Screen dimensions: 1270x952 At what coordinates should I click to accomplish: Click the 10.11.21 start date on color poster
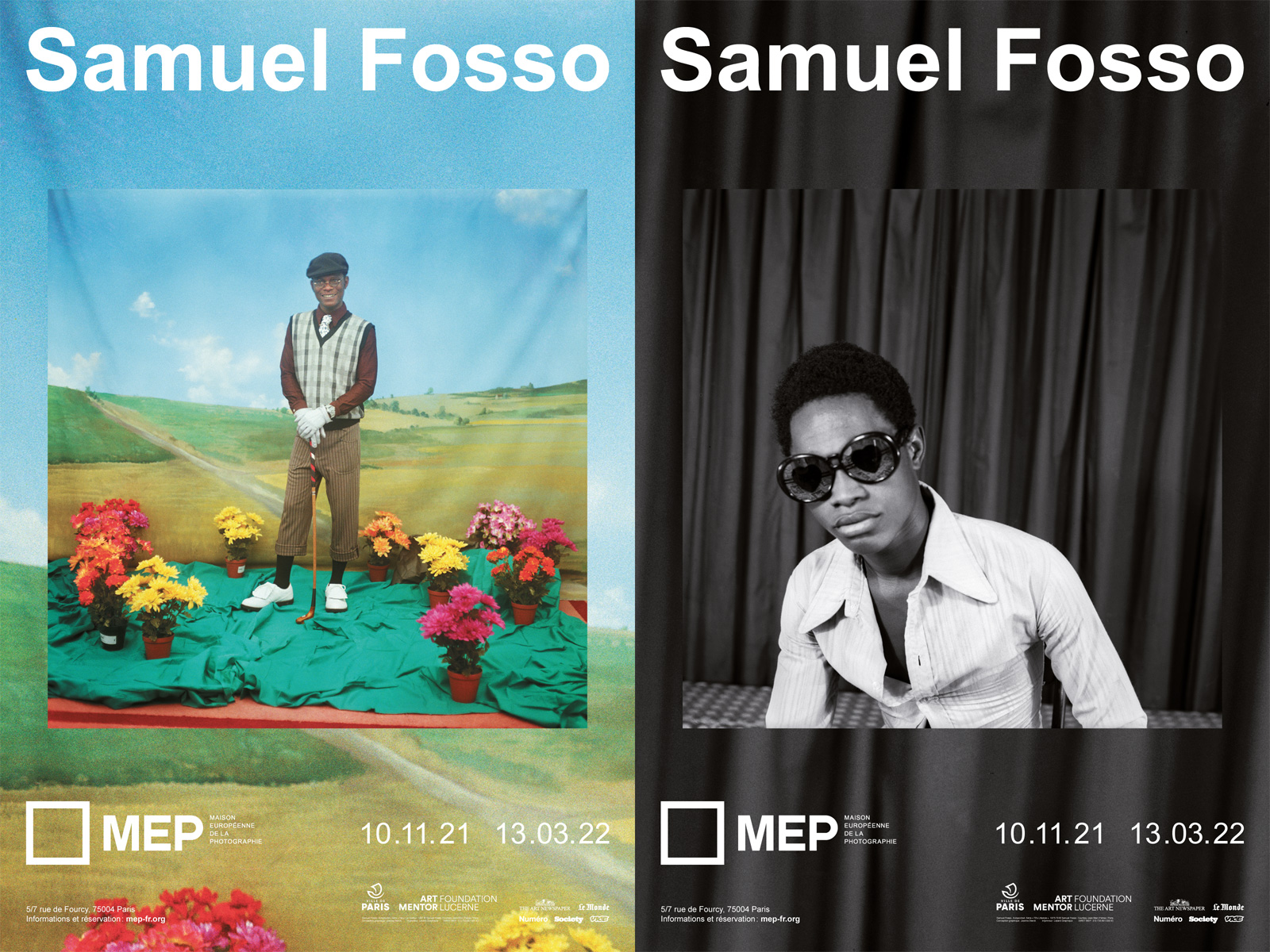[x=415, y=834]
